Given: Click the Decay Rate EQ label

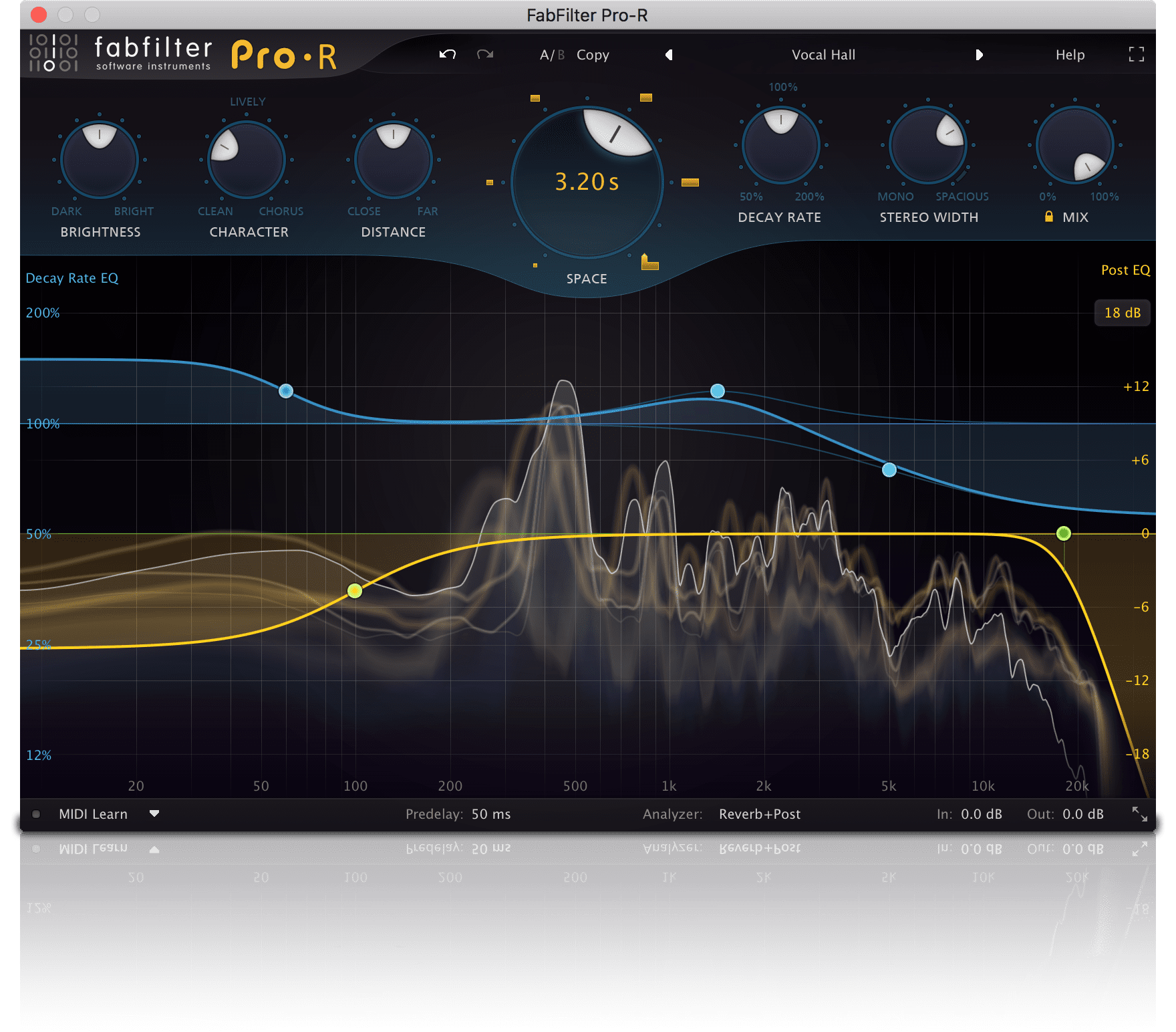Looking at the screenshot, I should tap(72, 278).
